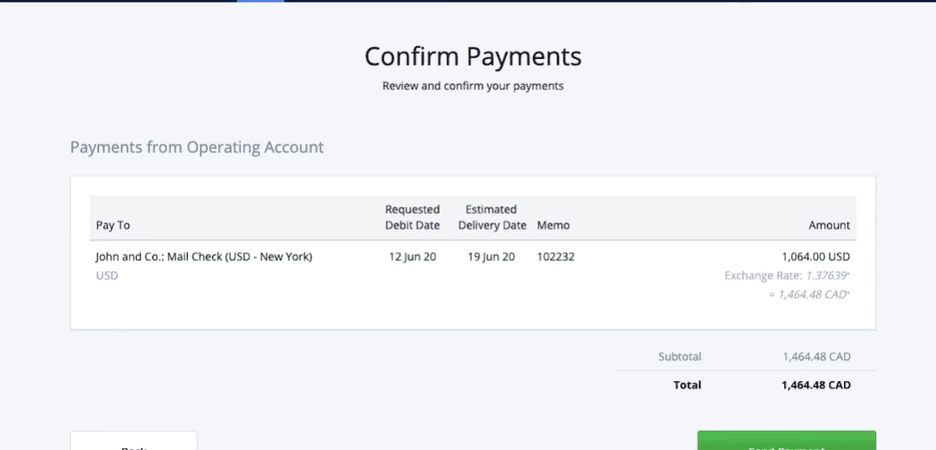Screen dimensions: 936x450
Task: Click the white Back button
Action: 133,442
